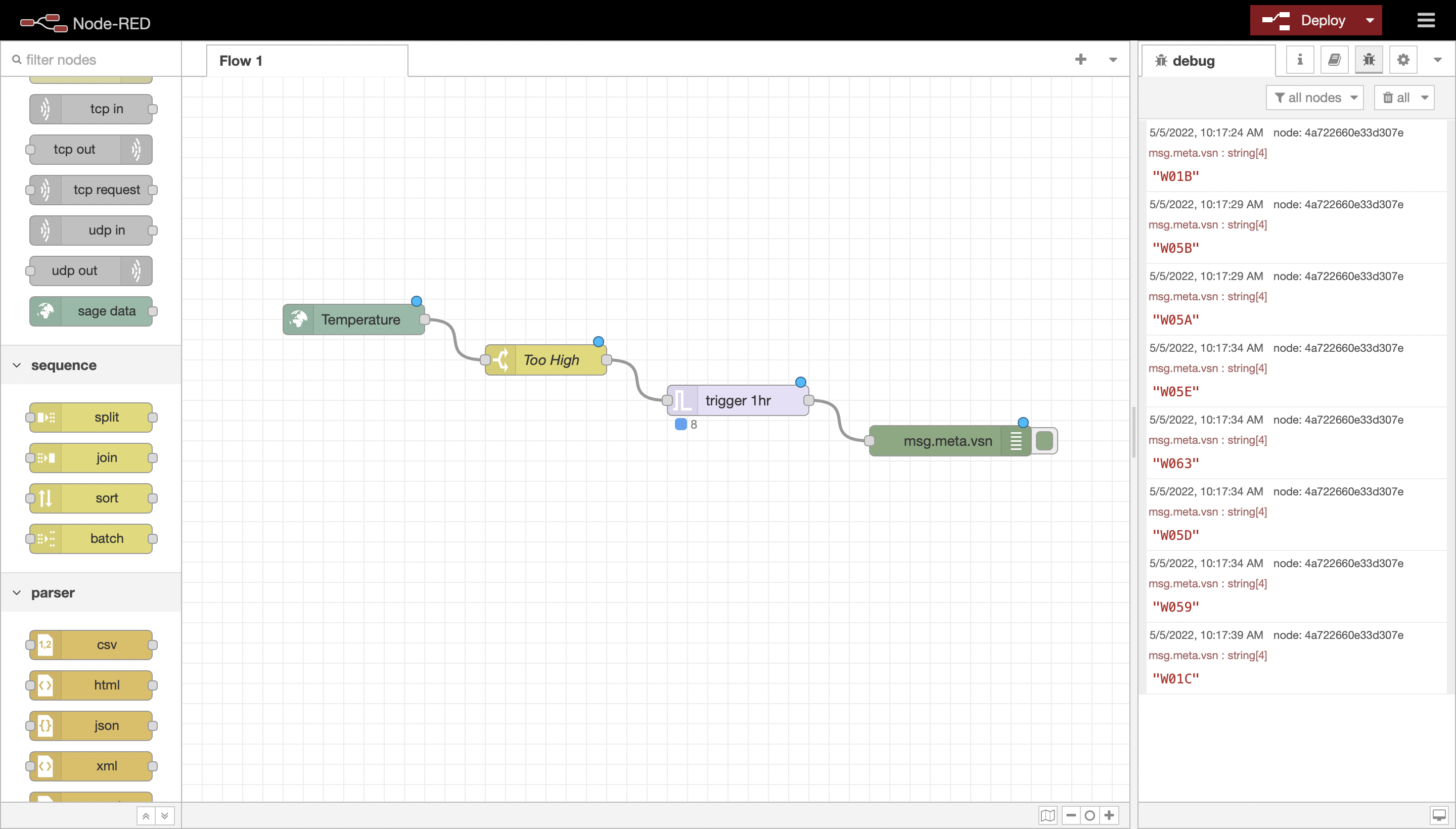The height and width of the screenshot is (829, 1456).
Task: Add a new flow tab
Action: 1080,59
